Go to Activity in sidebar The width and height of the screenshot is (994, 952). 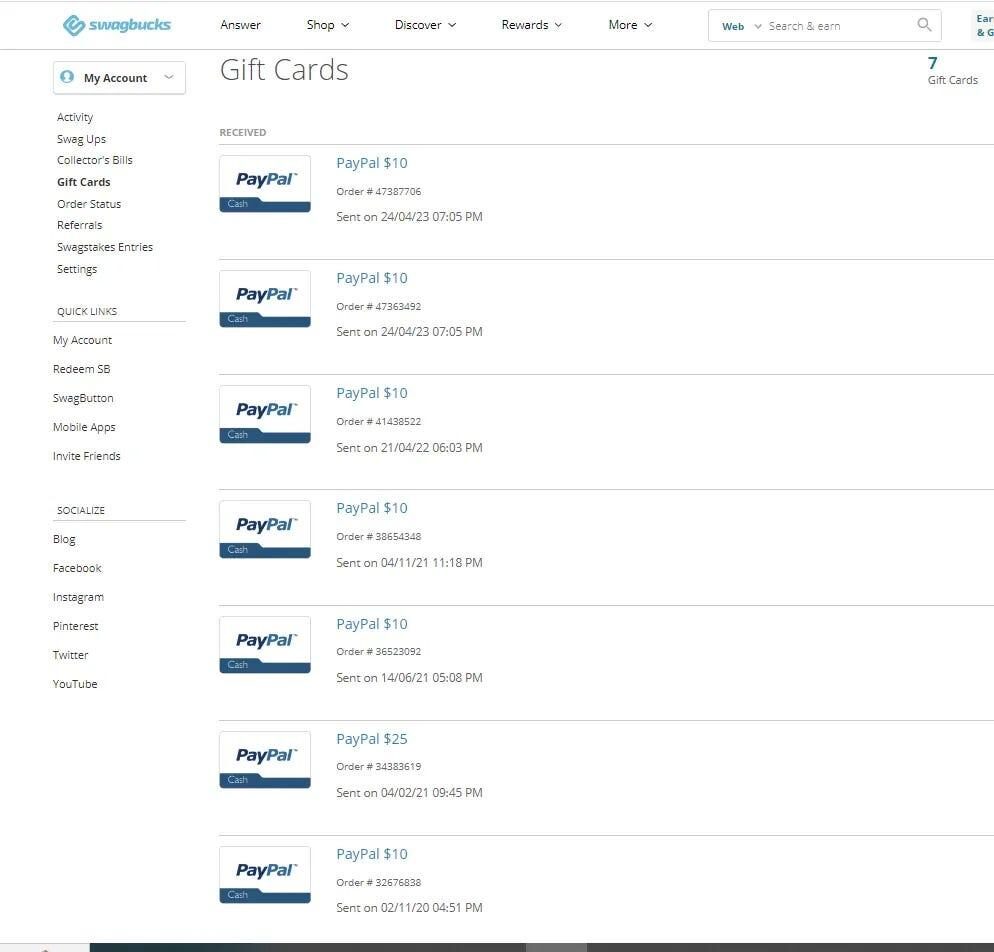[75, 117]
